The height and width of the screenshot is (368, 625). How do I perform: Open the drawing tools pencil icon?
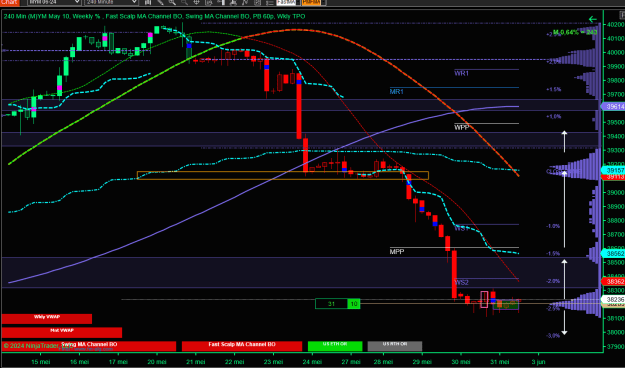(160, 2)
